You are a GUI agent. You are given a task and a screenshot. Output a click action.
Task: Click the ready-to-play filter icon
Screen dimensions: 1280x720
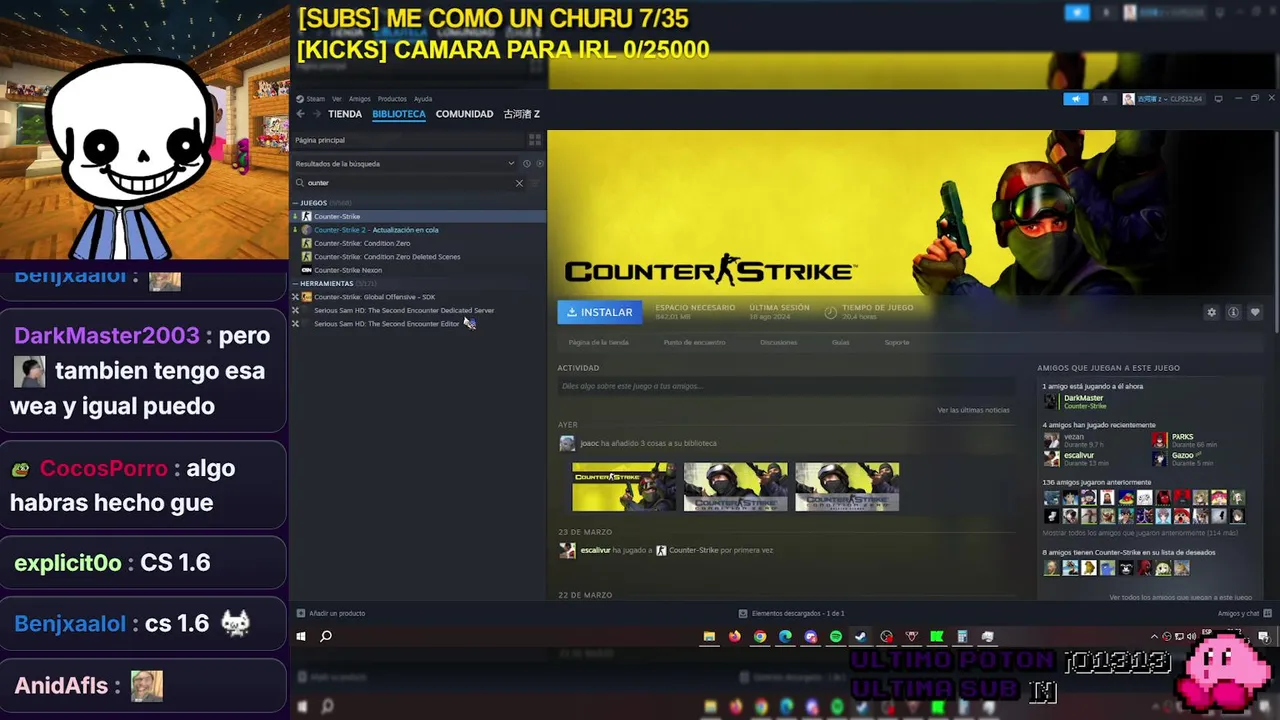540,163
